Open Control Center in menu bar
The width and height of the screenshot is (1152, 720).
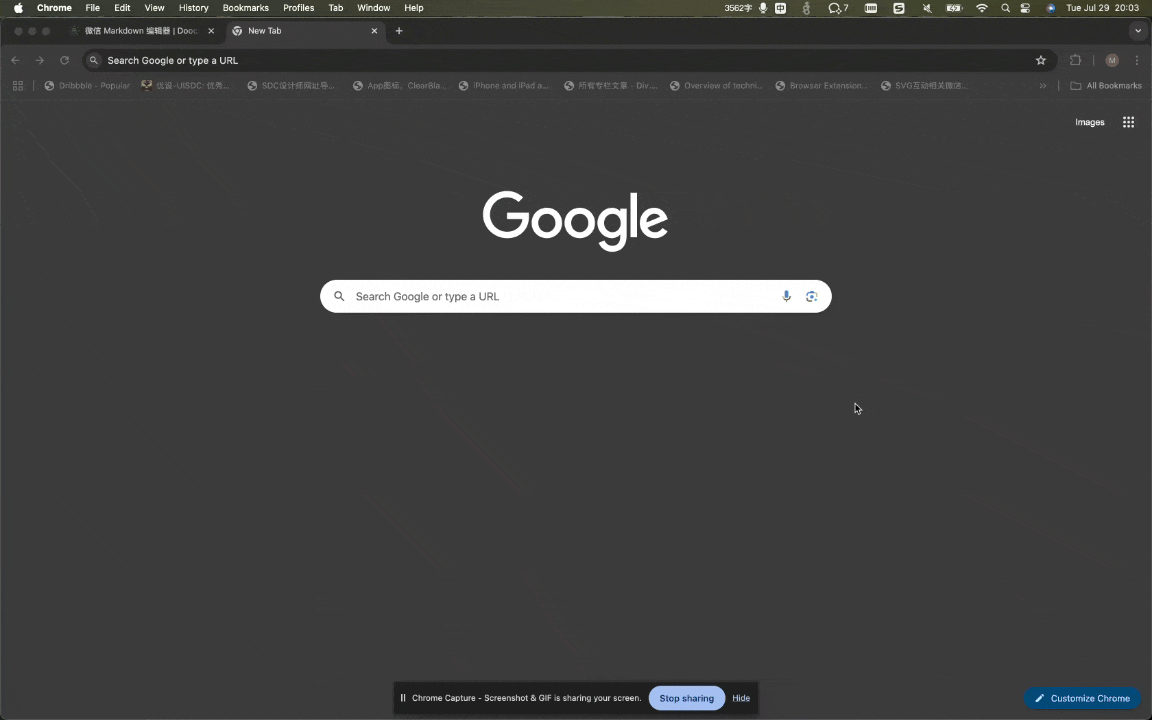[x=1026, y=7]
